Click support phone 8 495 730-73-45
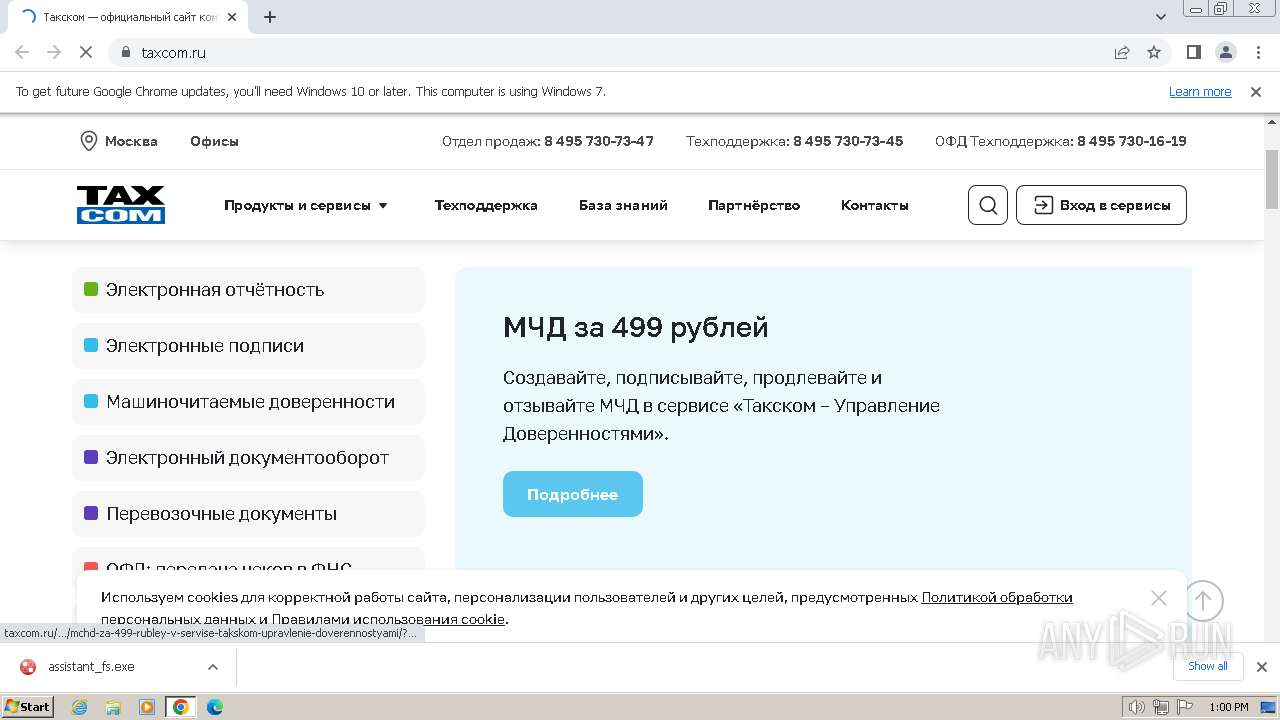 click(848, 141)
